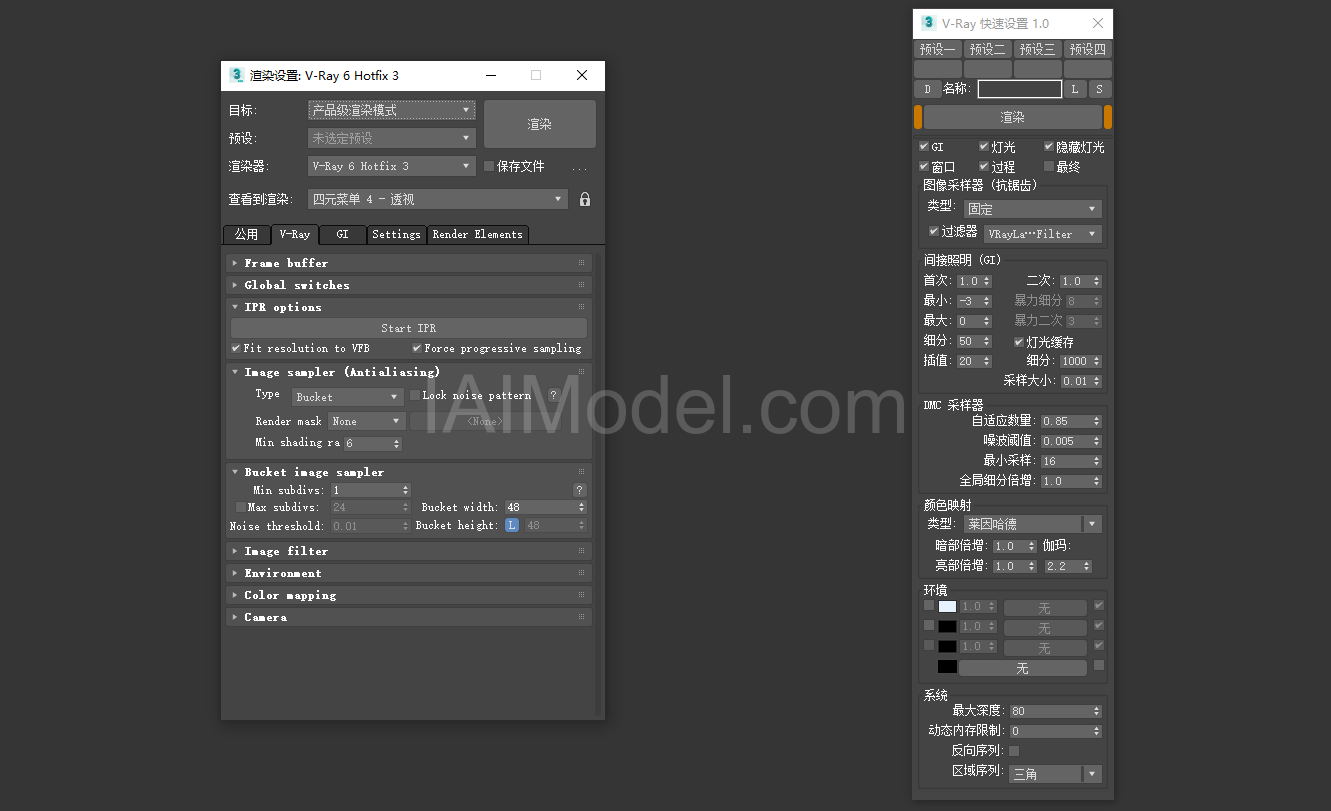Open the 目标 dropdown showing 产品级渲染模式
1331x811 pixels.
[x=391, y=110]
